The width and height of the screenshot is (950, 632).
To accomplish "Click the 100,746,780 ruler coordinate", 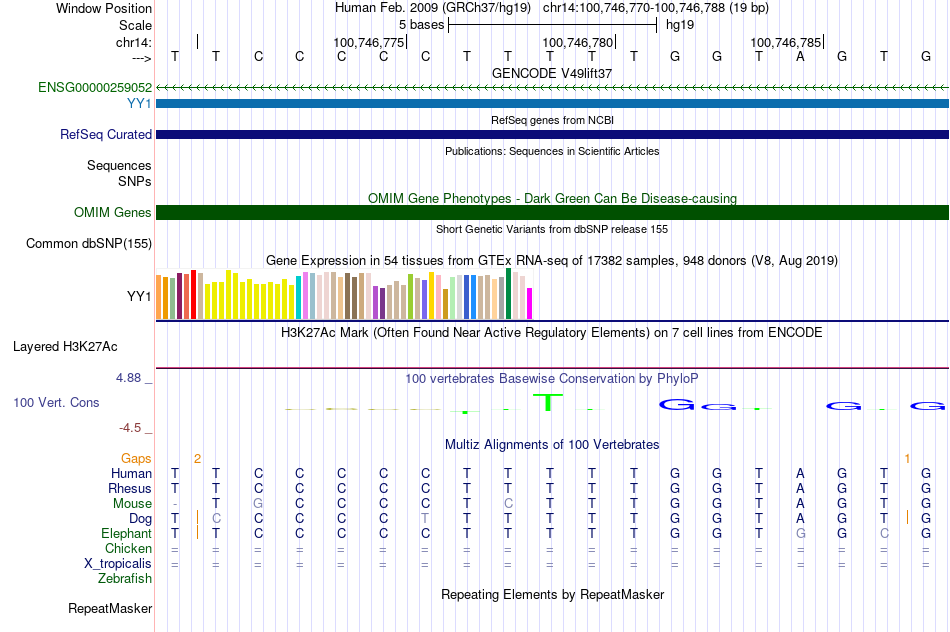I will tap(578, 42).
